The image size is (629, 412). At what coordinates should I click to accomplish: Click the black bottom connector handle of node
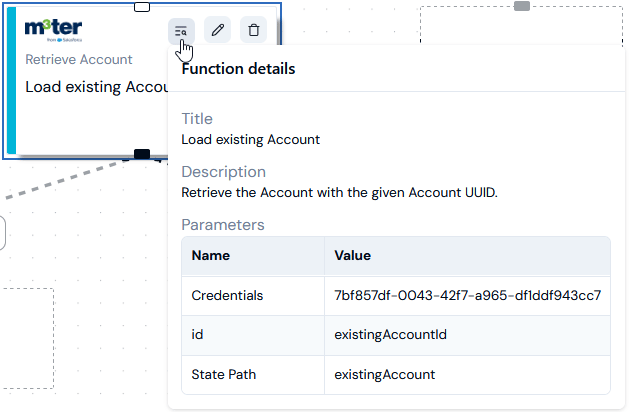(x=142, y=154)
